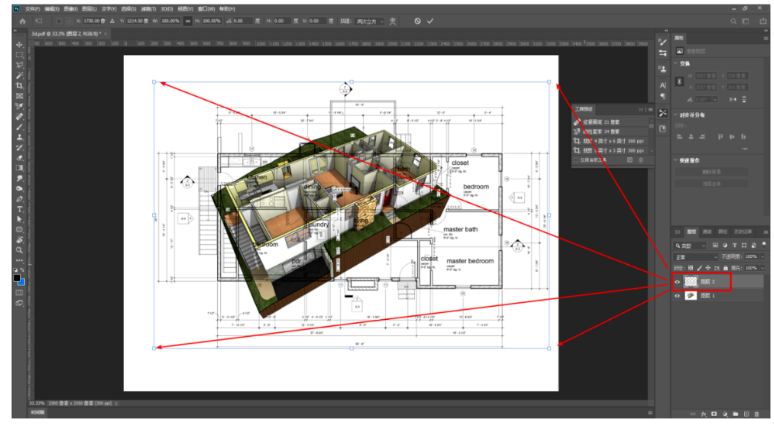Select the Magic Wand tool
The width and height of the screenshot is (774, 425).
point(20,76)
